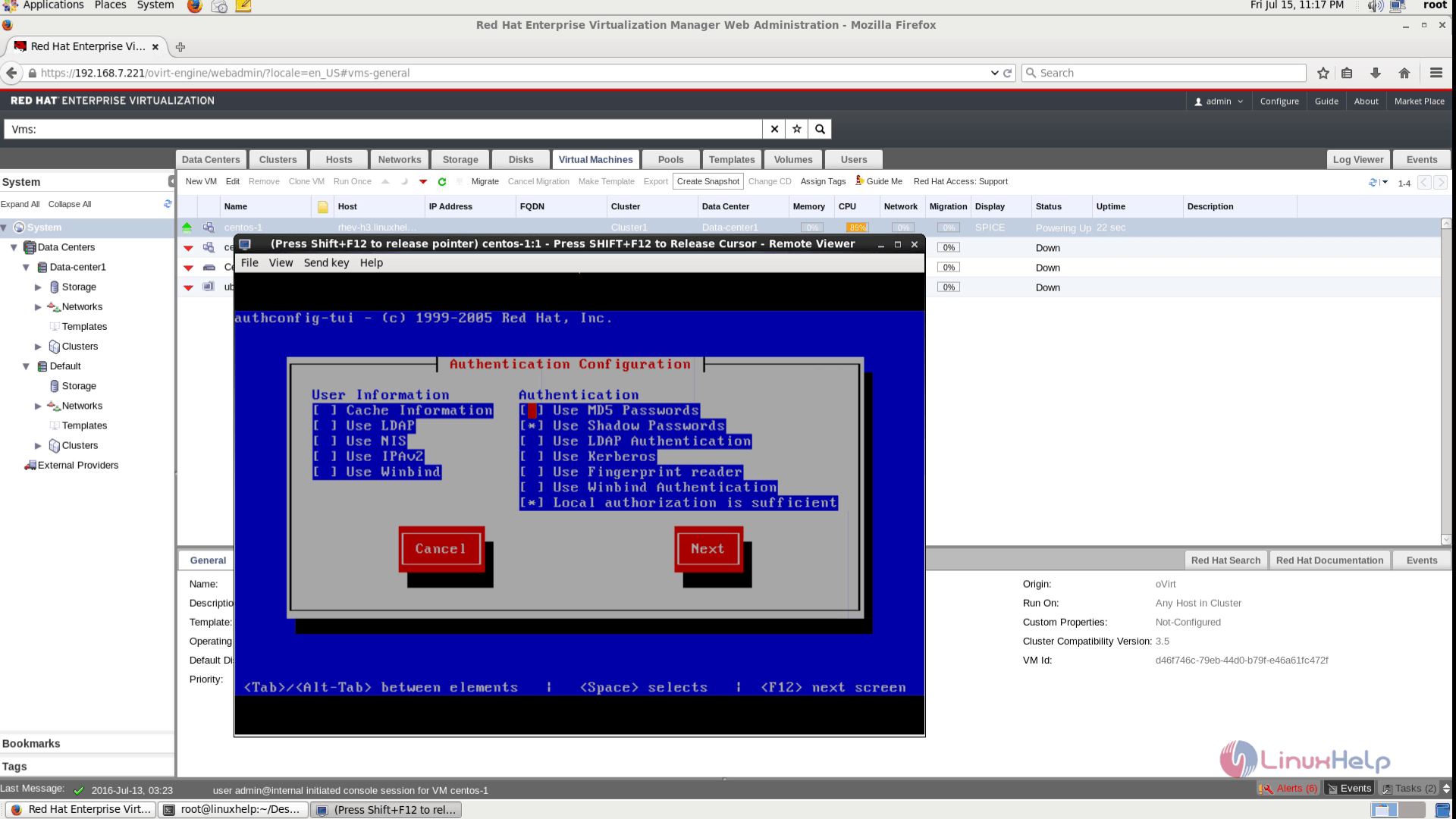Viewport: 1456px width, 819px height.
Task: Click the Firefox launcher in top panel
Action: coord(195,6)
